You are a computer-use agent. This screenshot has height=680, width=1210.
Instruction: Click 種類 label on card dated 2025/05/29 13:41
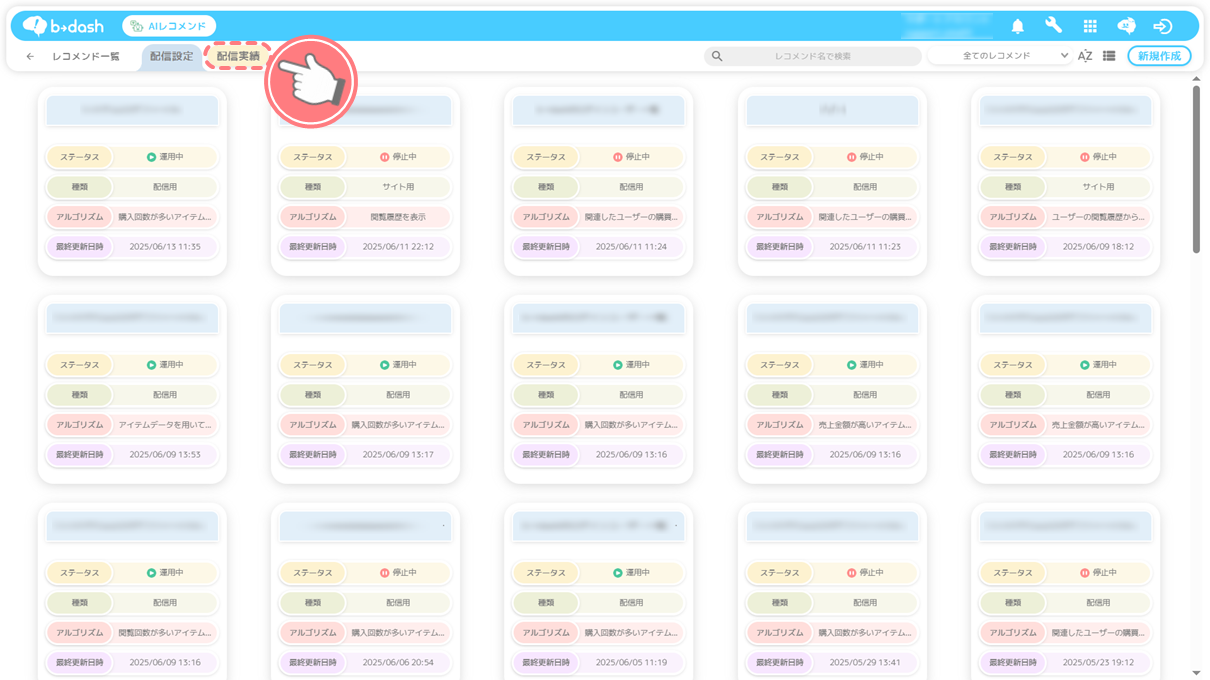tap(780, 603)
